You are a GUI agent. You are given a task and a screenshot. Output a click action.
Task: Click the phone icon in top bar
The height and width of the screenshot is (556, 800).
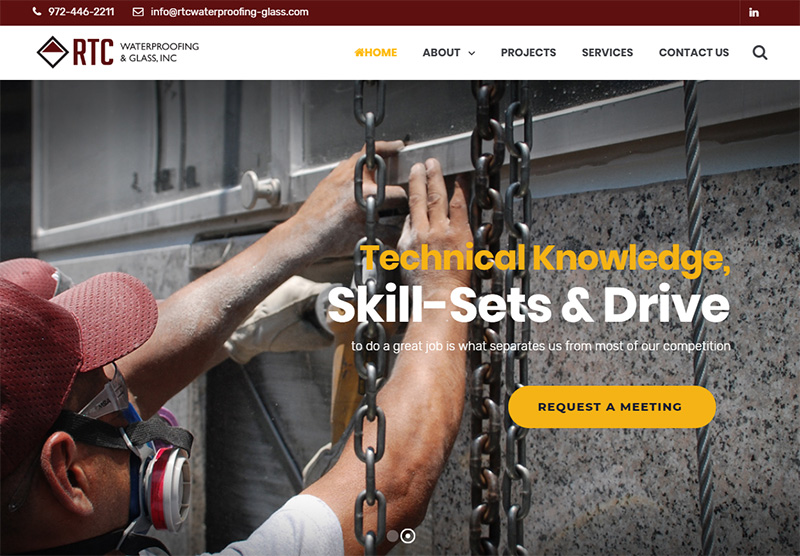click(37, 11)
